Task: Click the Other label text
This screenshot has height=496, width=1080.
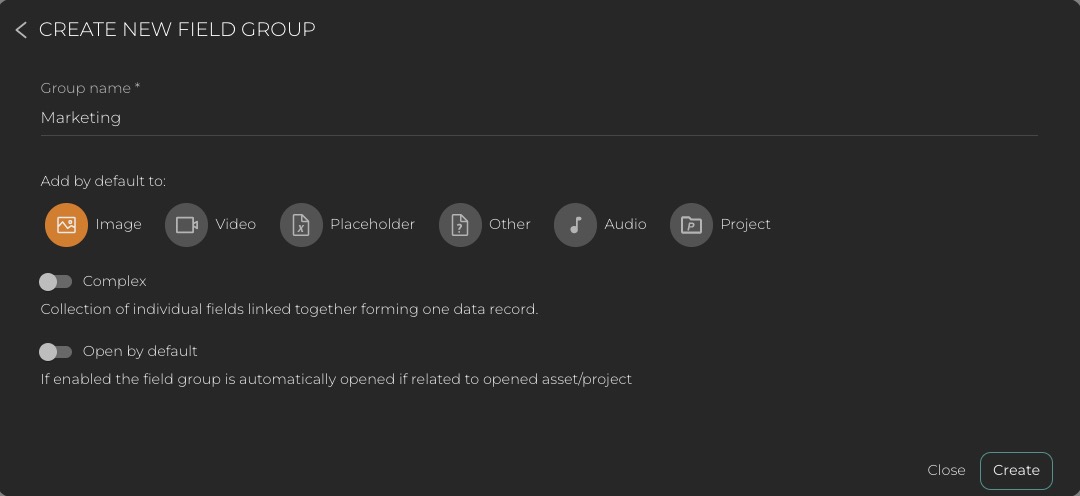Action: tap(510, 225)
